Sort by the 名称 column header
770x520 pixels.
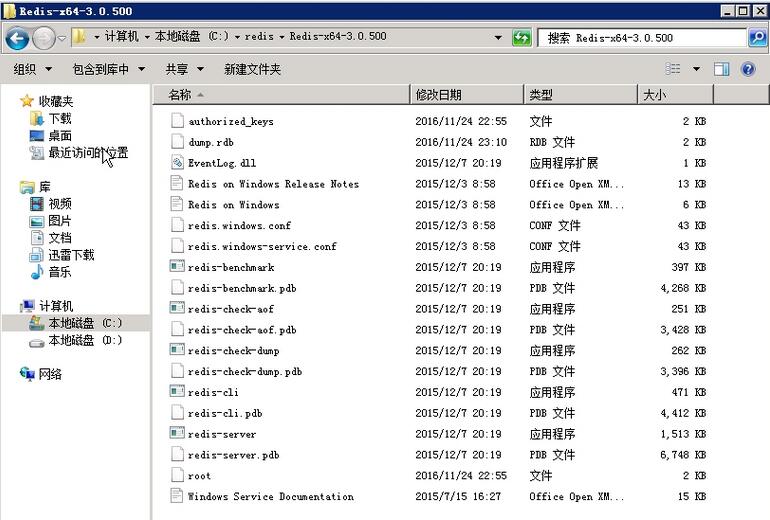(282, 94)
